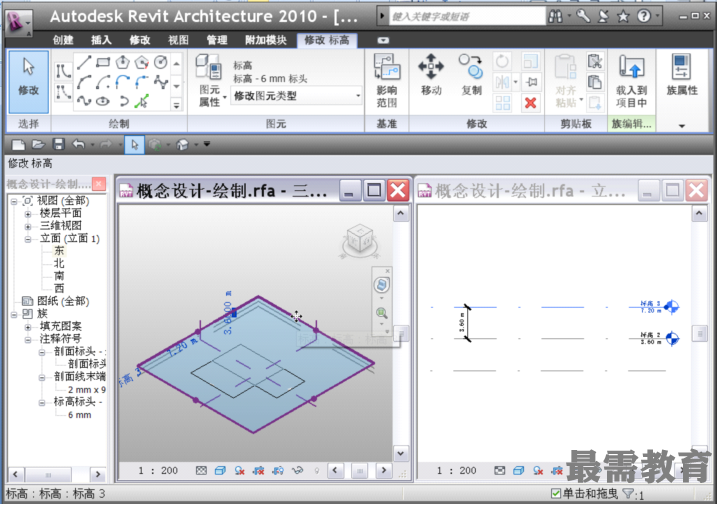Click the 图纸 (全部) tree item
This screenshot has height=506, width=718.
coord(63,301)
